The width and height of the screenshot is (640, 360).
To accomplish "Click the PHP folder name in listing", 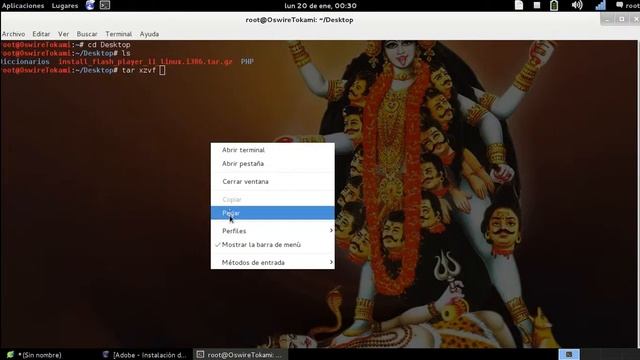I will click(247, 62).
